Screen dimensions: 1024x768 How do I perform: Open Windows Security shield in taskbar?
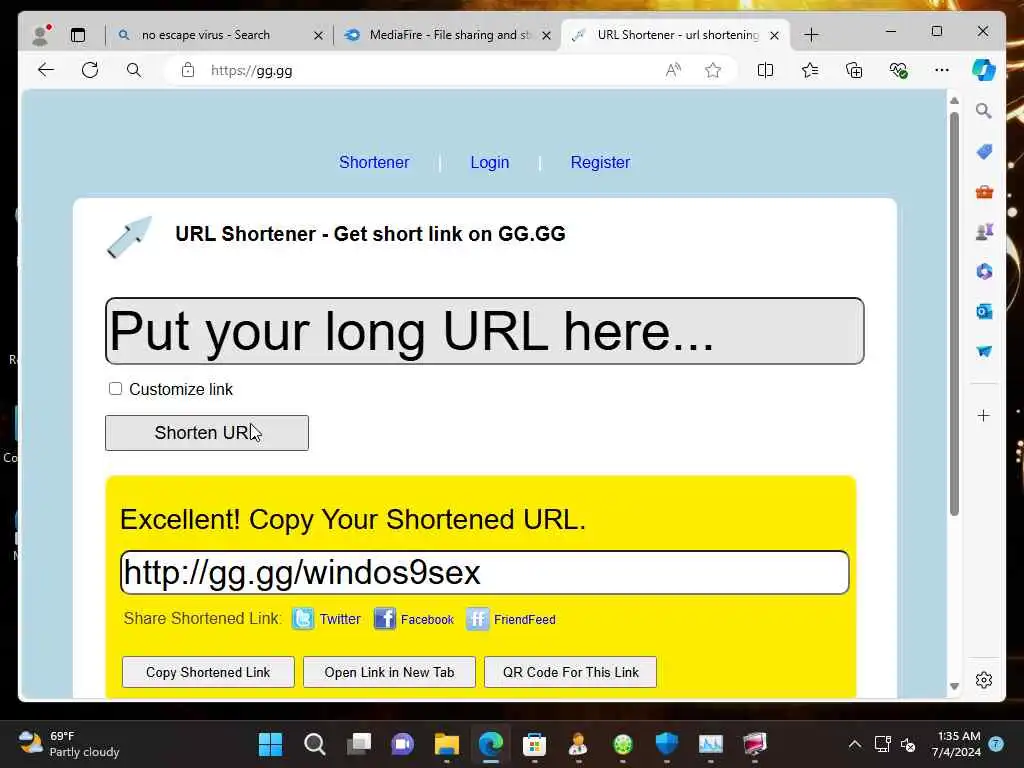pos(667,744)
